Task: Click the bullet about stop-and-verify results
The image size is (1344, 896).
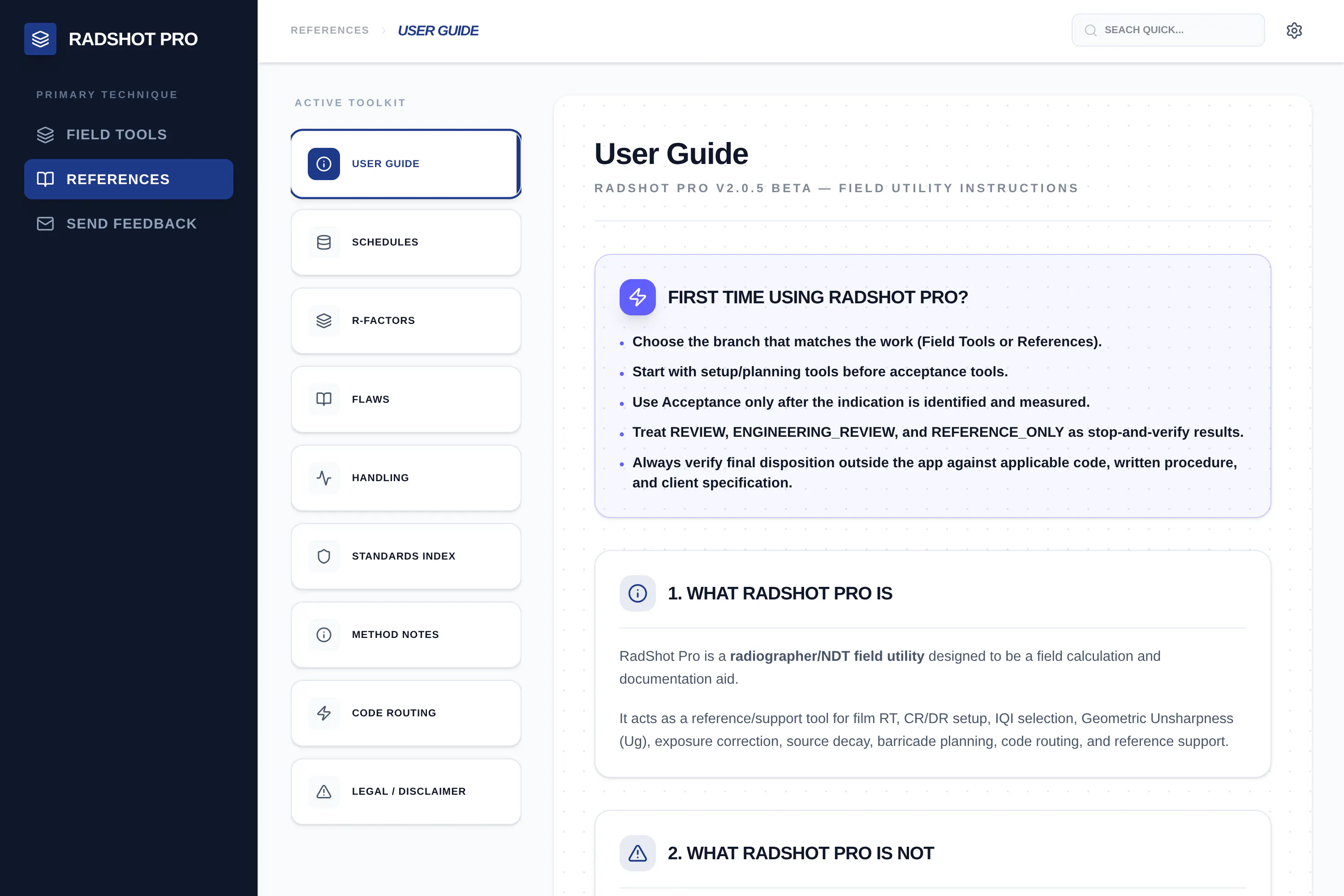Action: point(938,432)
